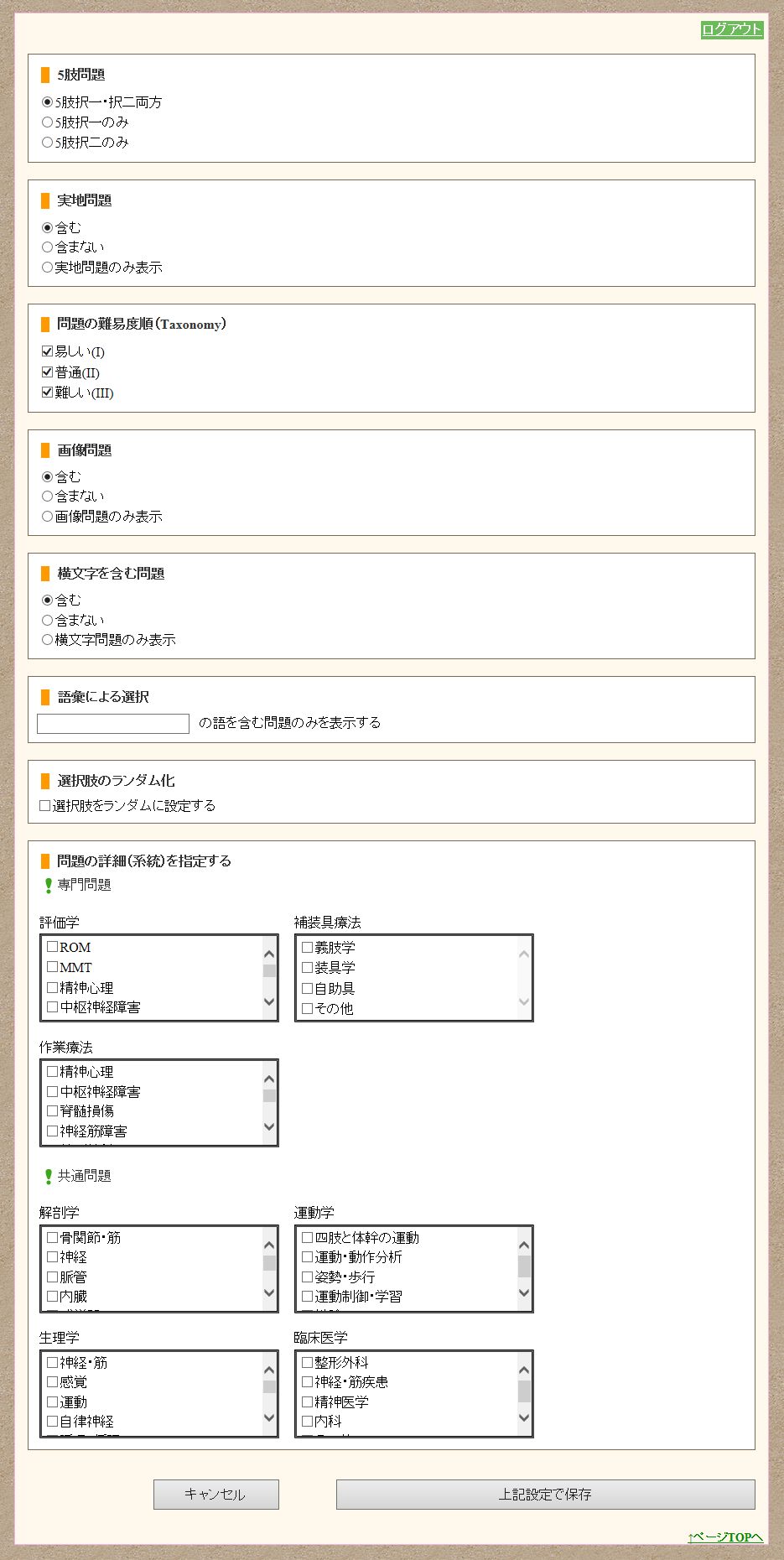Uncheck the 難しい(III) difficulty checkbox
Viewport: 784px width, 1560px height.
tap(48, 393)
